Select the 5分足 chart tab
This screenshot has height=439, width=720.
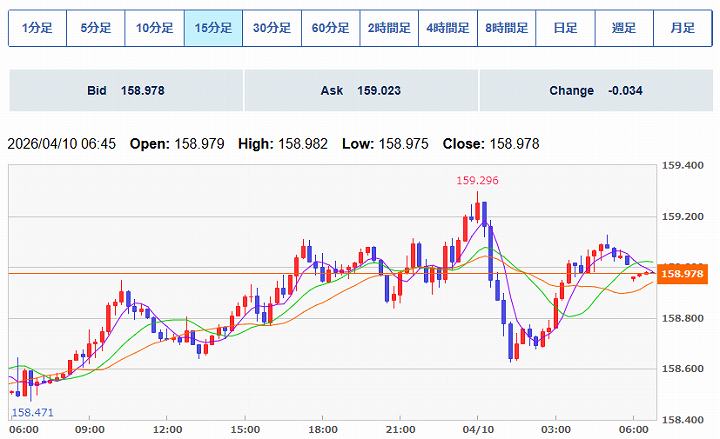pyautogui.click(x=96, y=28)
